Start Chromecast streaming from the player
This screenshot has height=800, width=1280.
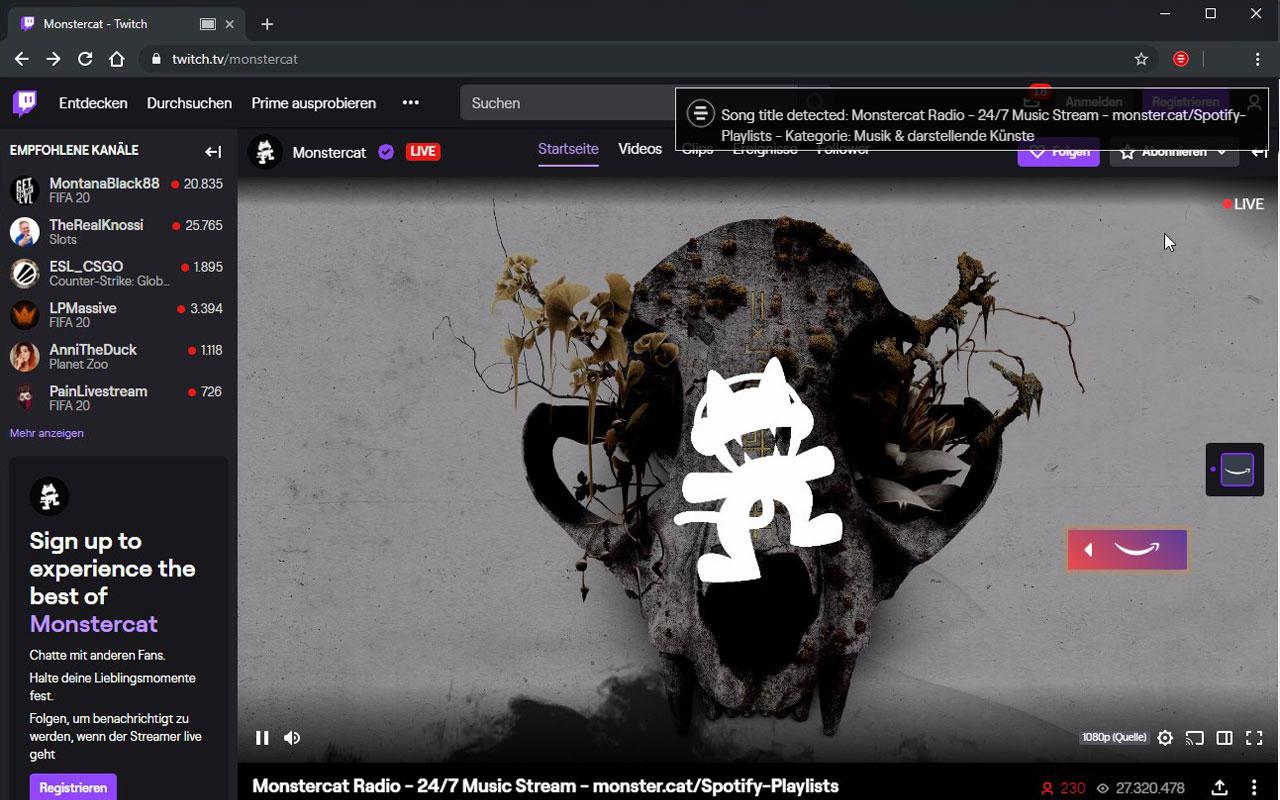(x=1194, y=737)
